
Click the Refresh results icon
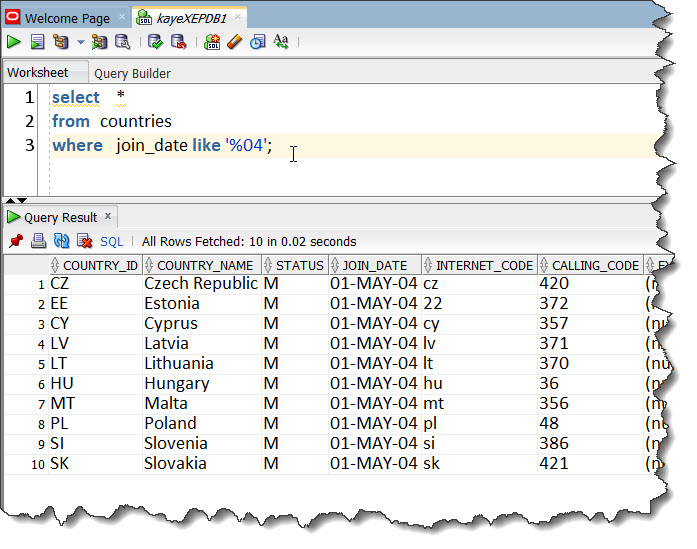click(x=61, y=241)
